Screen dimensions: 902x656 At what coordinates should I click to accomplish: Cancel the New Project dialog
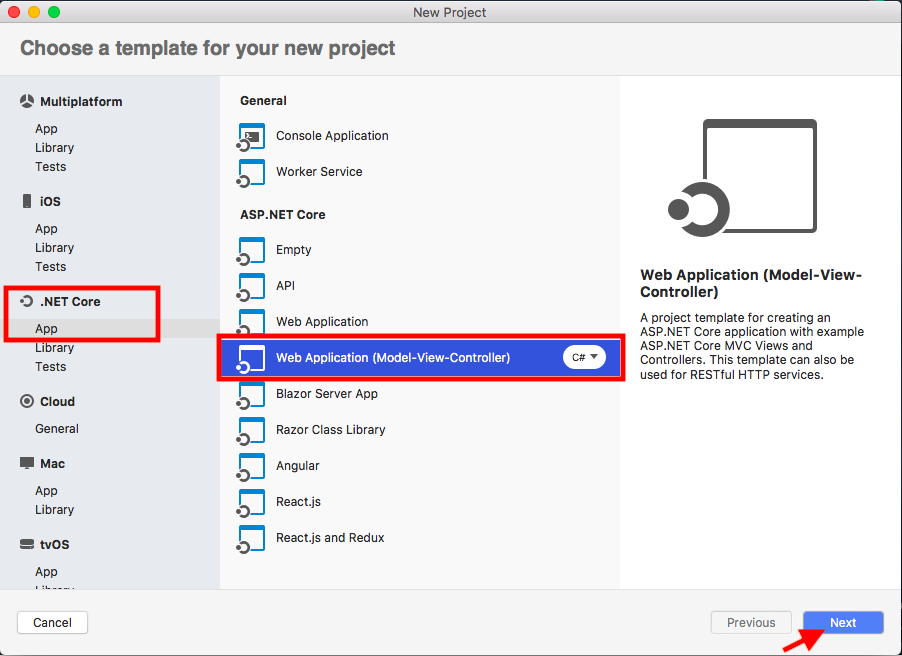[52, 623]
